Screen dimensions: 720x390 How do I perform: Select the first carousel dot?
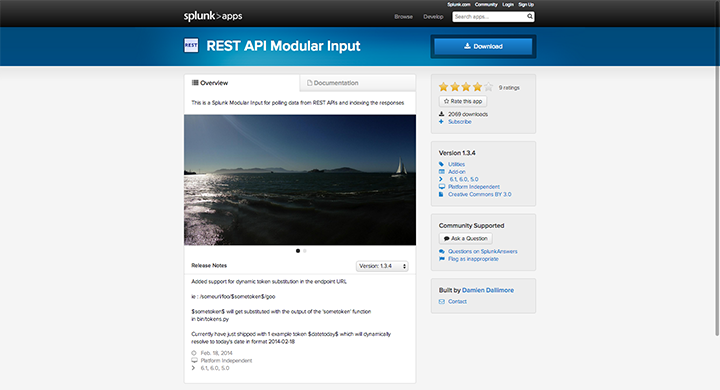coord(298,251)
